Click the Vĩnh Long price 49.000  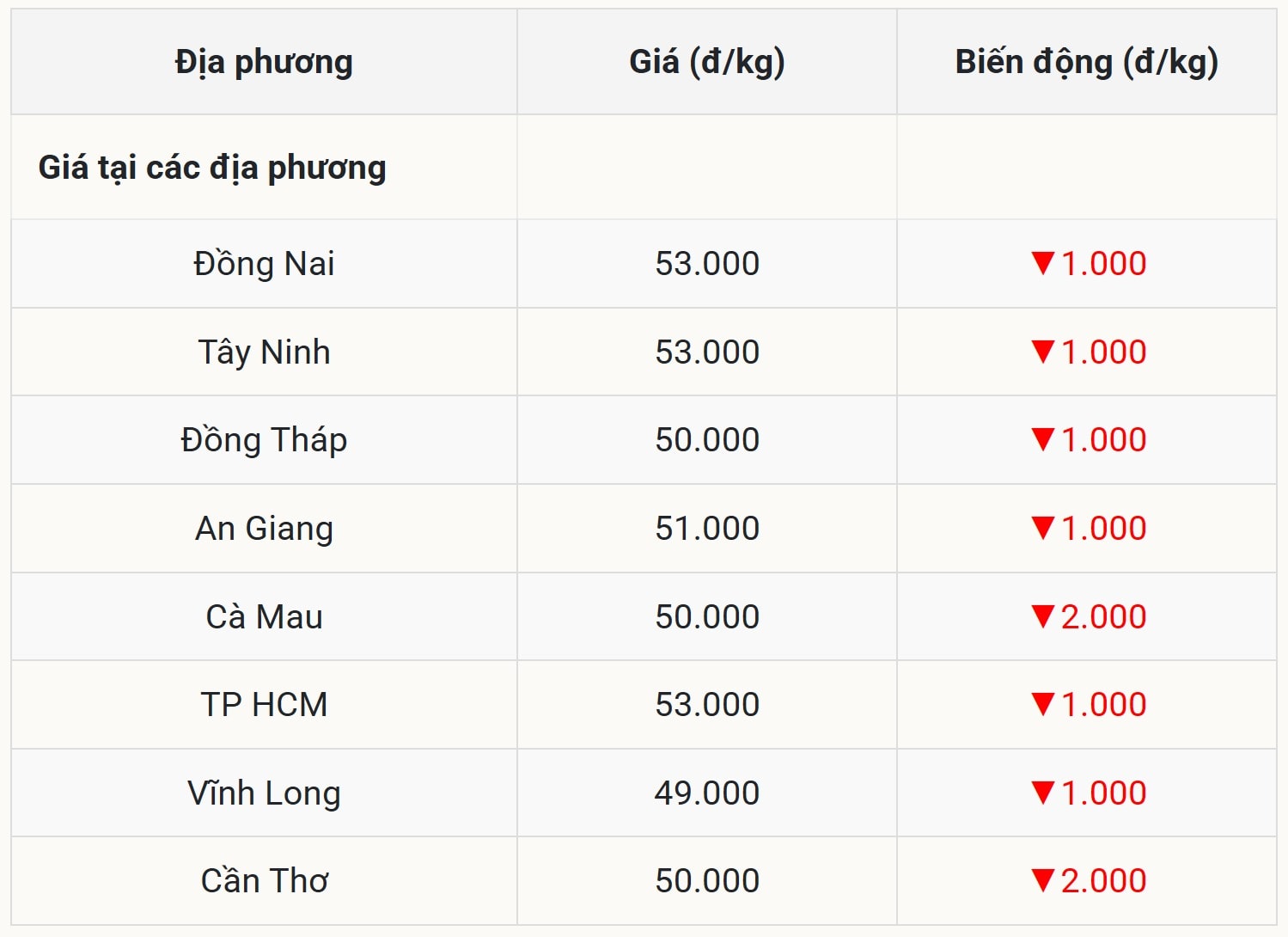pyautogui.click(x=706, y=793)
